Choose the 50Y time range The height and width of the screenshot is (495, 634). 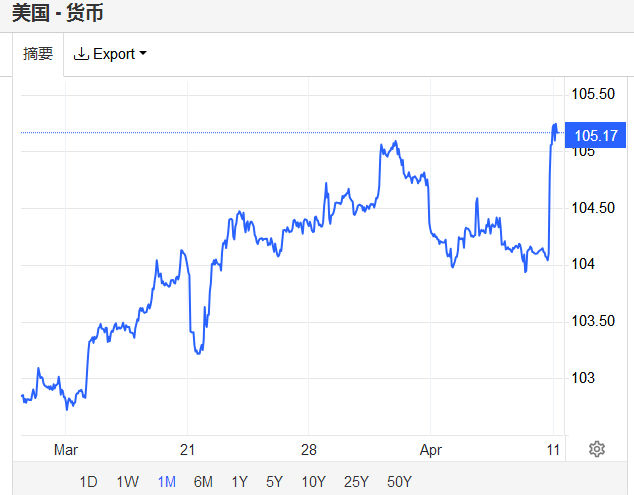coord(399,482)
